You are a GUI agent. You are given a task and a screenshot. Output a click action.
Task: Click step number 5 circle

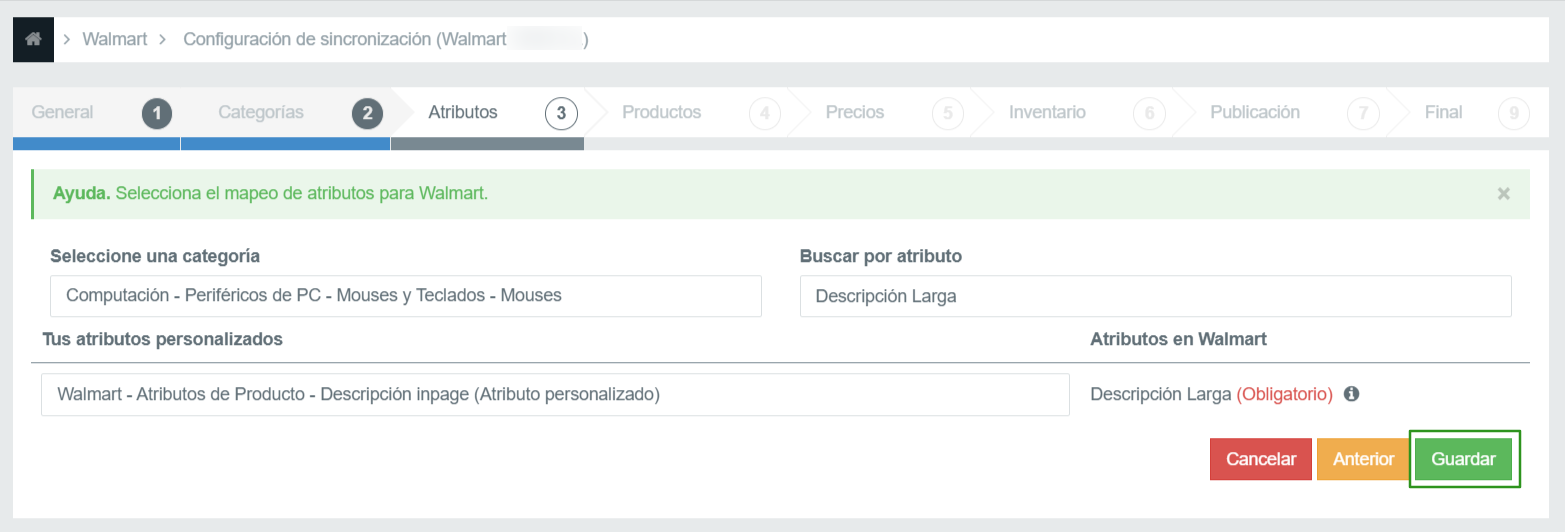[x=947, y=113]
